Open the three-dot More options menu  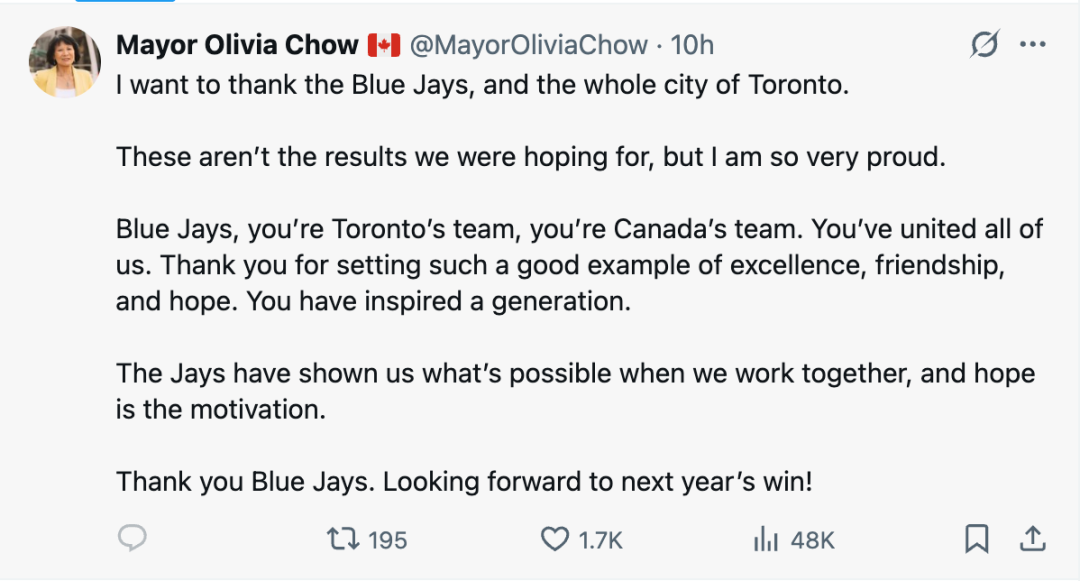coord(1032,45)
